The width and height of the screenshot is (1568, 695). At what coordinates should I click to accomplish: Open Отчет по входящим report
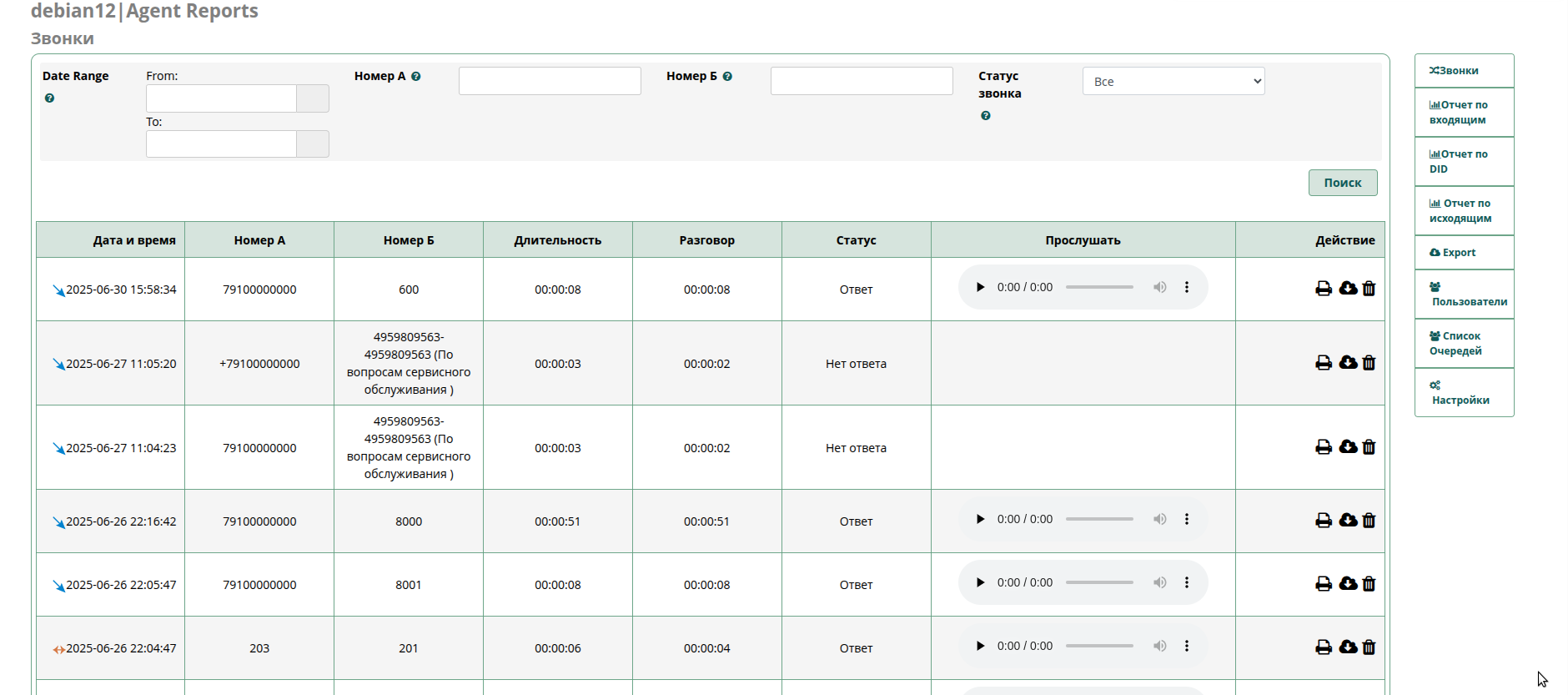click(1464, 112)
